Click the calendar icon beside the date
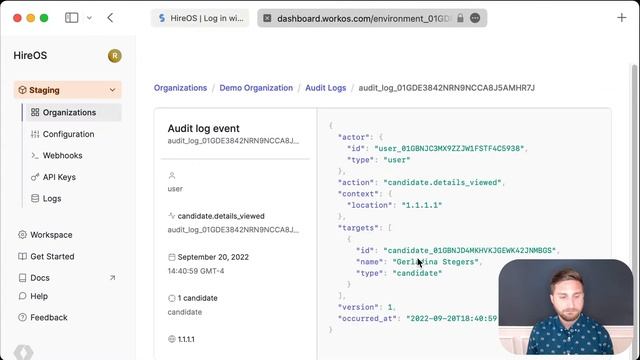Screen dimensions: 640x360 (x=172, y=257)
